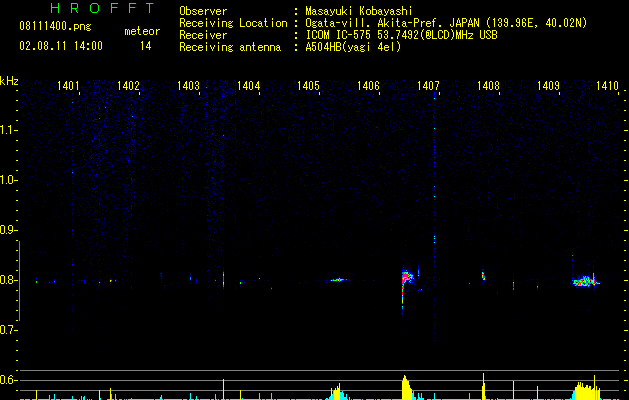Viewport: 629px width, 400px height.
Task: Click the 1406 time marker
Action: 368,85
